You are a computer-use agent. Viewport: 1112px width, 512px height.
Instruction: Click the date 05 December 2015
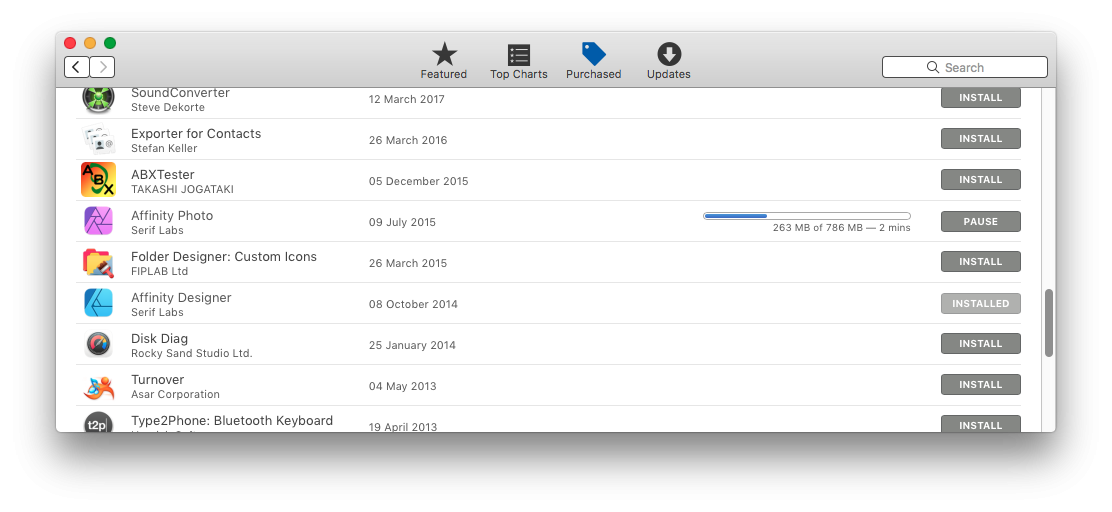pos(418,181)
